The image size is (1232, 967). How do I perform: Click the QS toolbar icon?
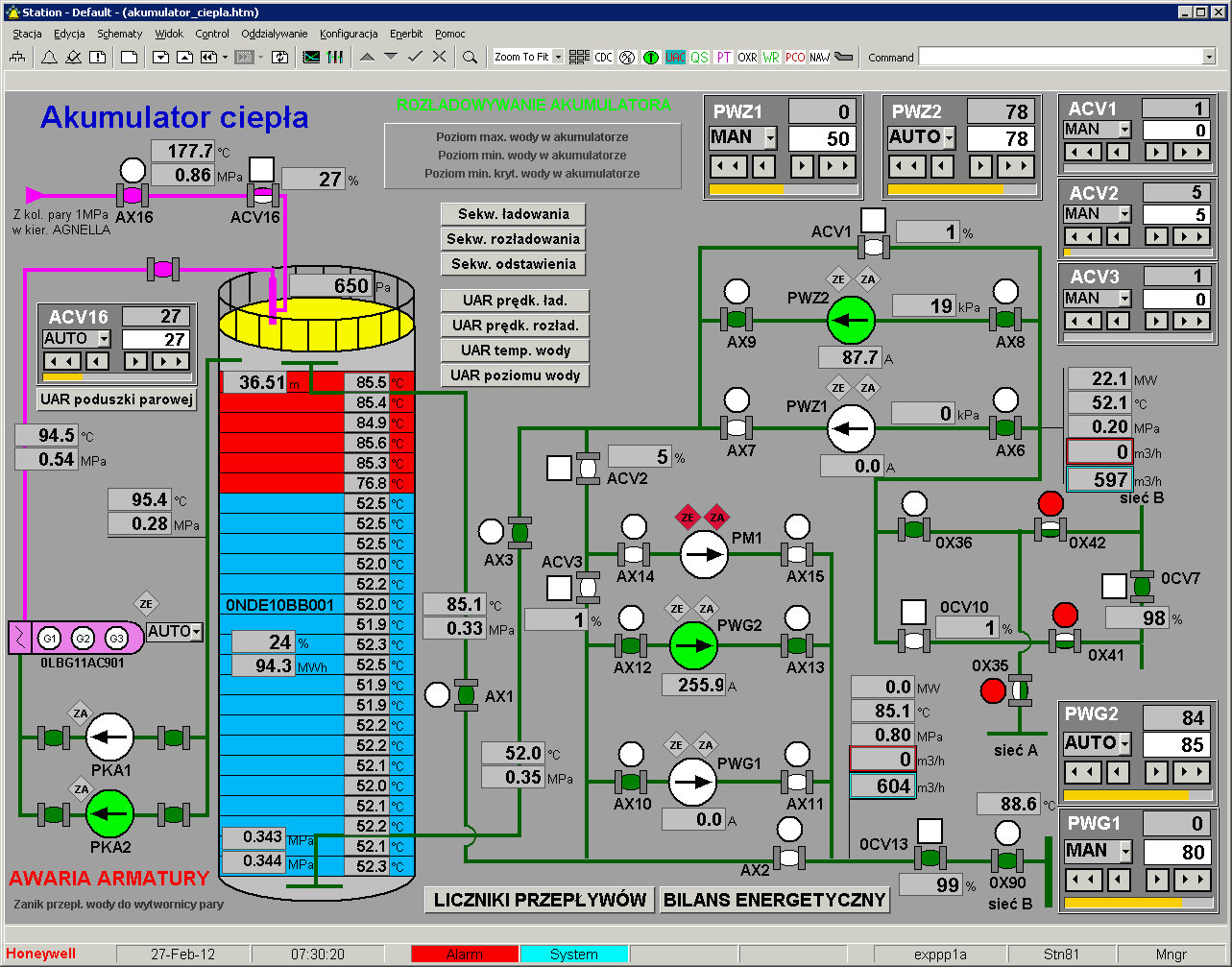699,58
